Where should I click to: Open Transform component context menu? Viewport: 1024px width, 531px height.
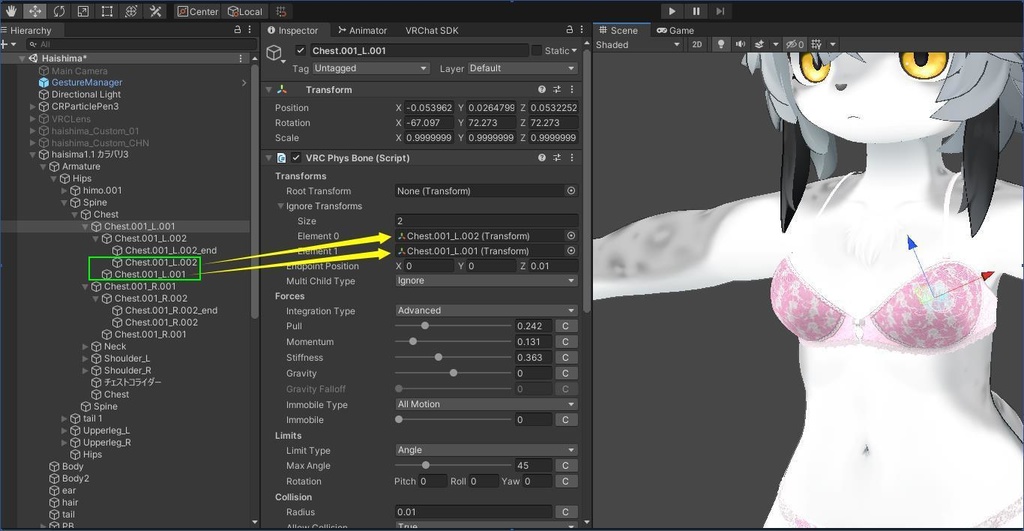572,89
